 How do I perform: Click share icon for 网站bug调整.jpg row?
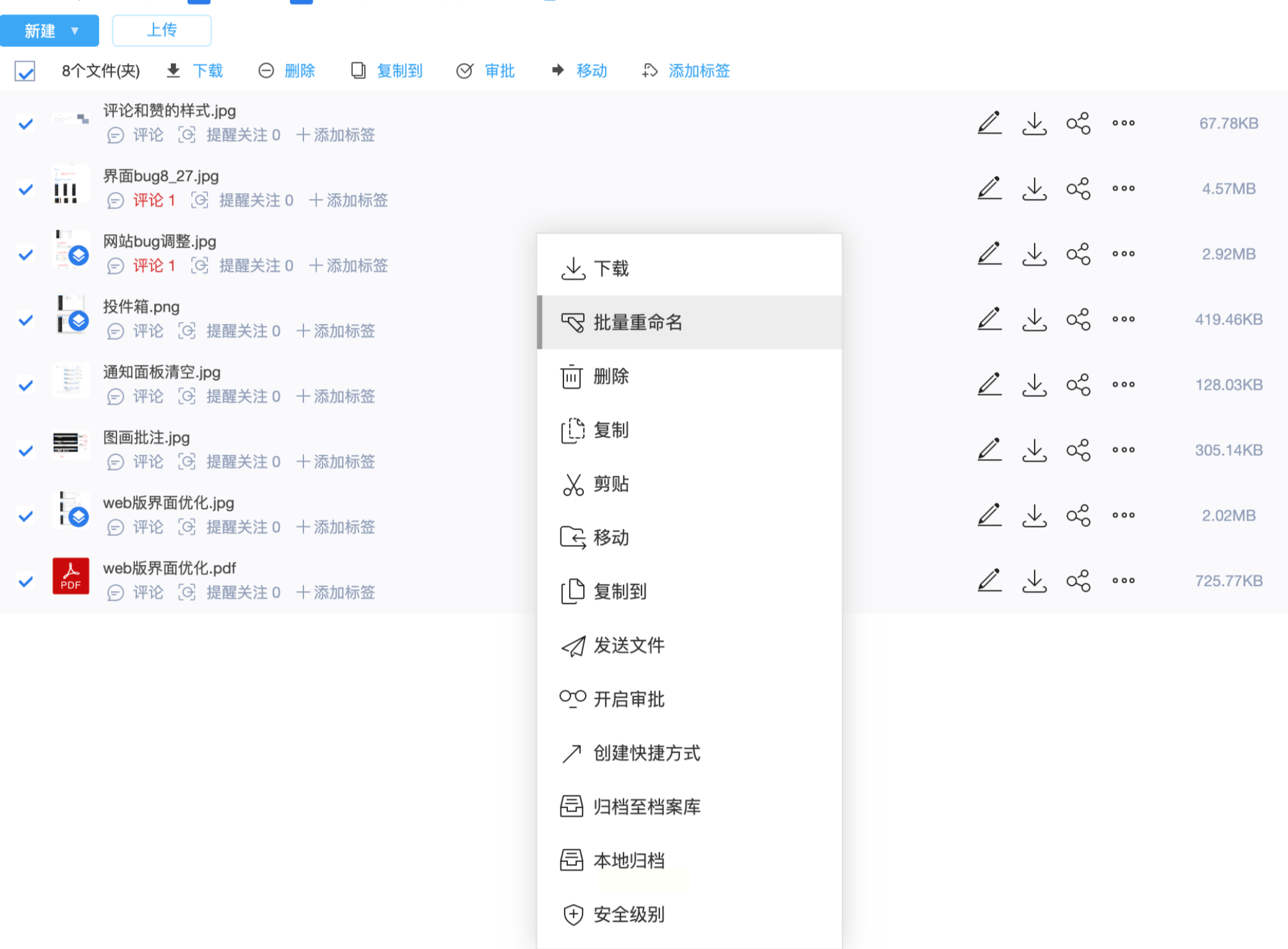pos(1078,254)
